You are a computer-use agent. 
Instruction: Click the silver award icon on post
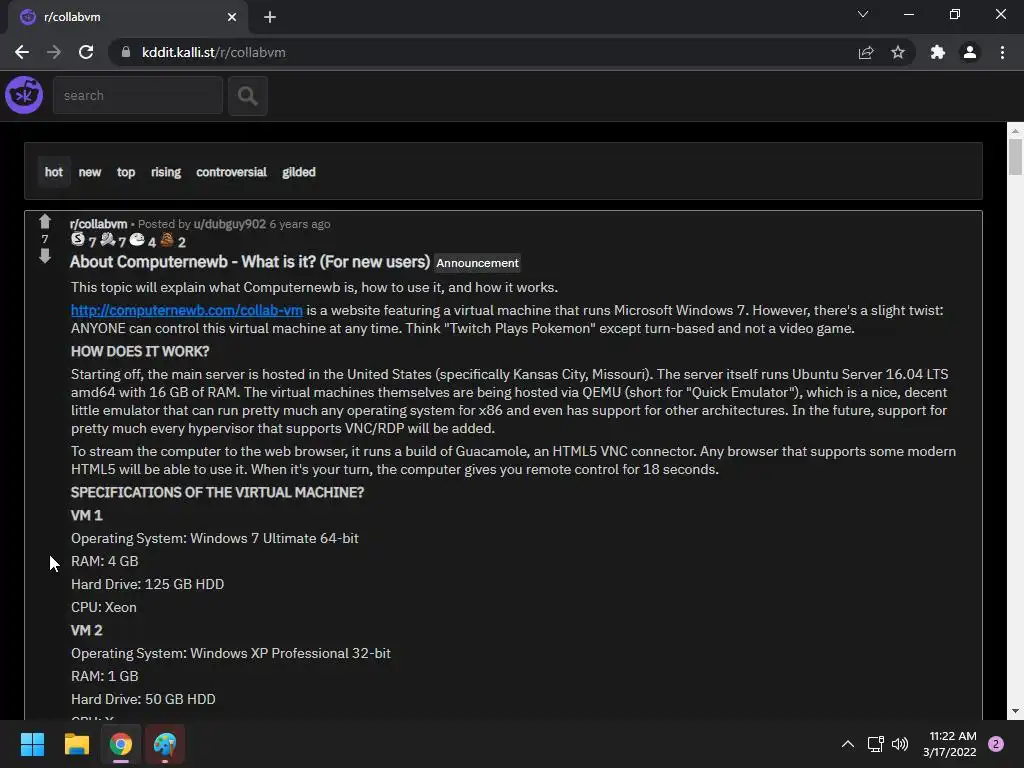point(78,239)
